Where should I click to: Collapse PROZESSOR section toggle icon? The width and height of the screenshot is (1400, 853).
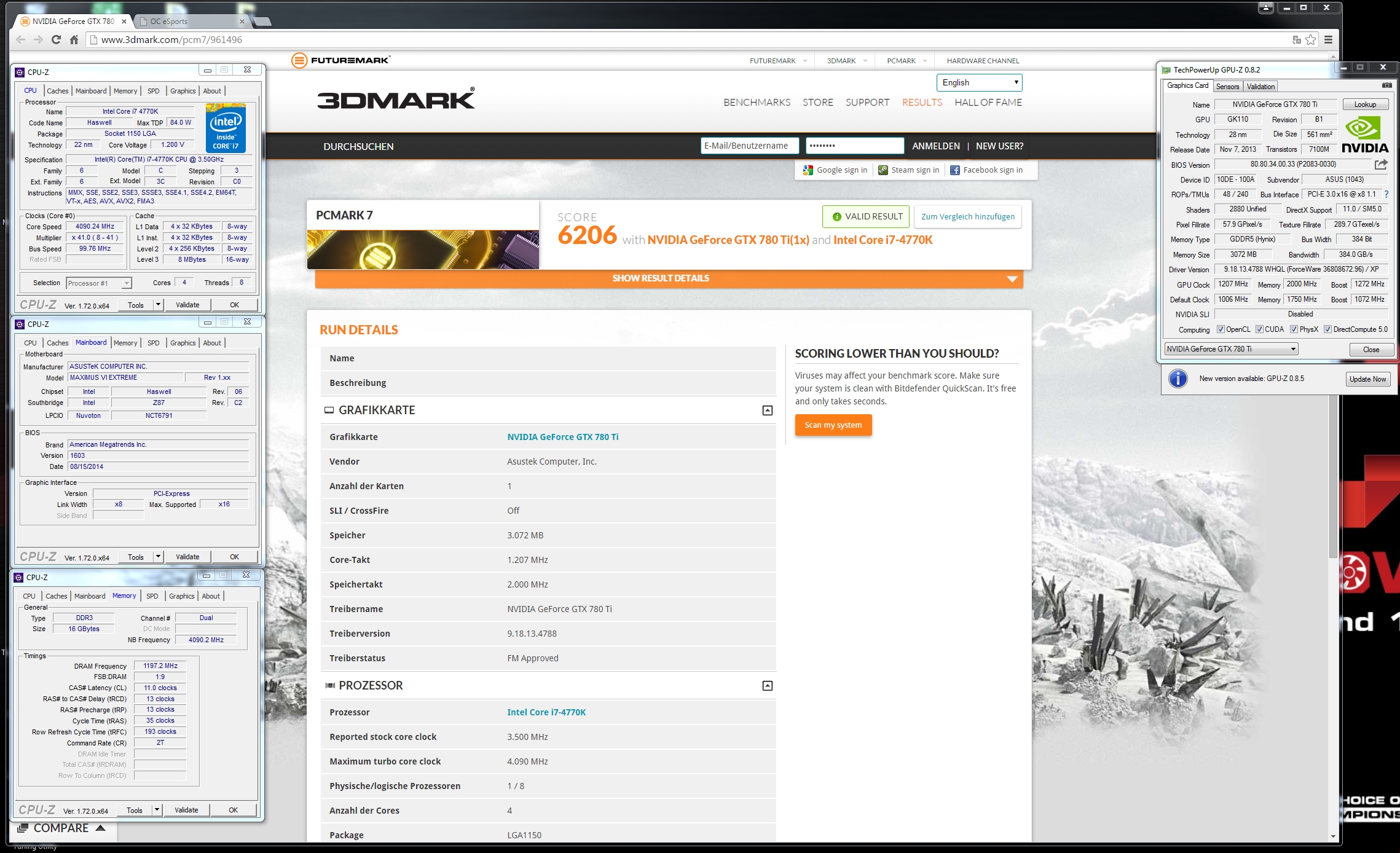click(767, 686)
